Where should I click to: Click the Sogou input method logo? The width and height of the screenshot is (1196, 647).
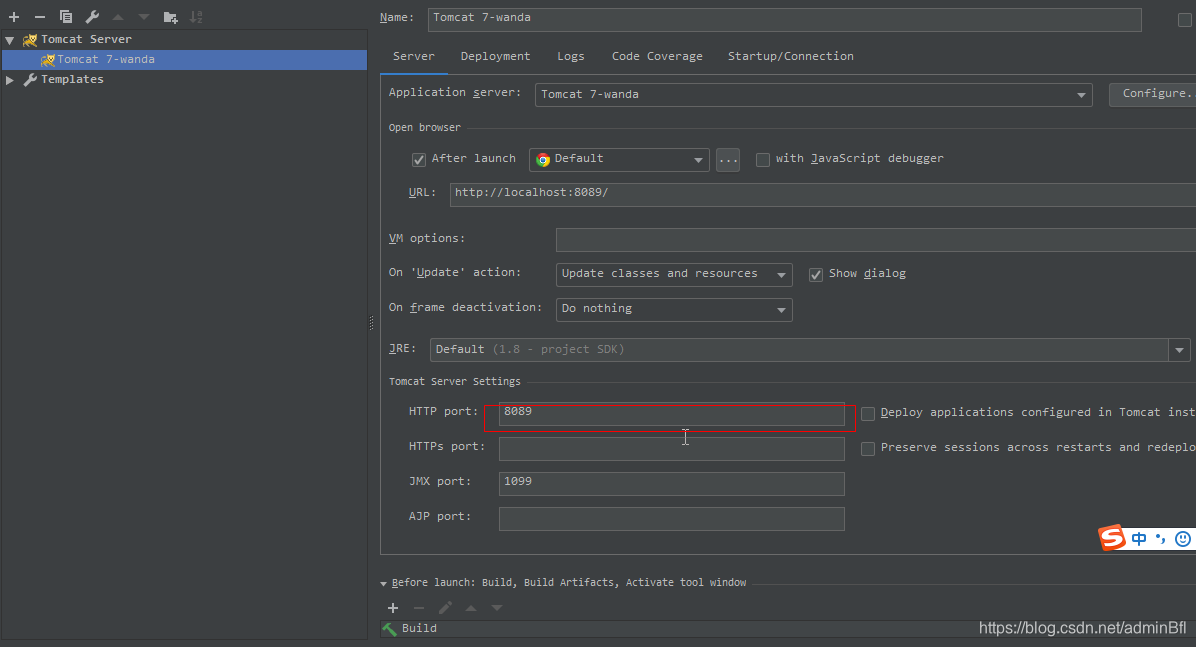[1112, 538]
